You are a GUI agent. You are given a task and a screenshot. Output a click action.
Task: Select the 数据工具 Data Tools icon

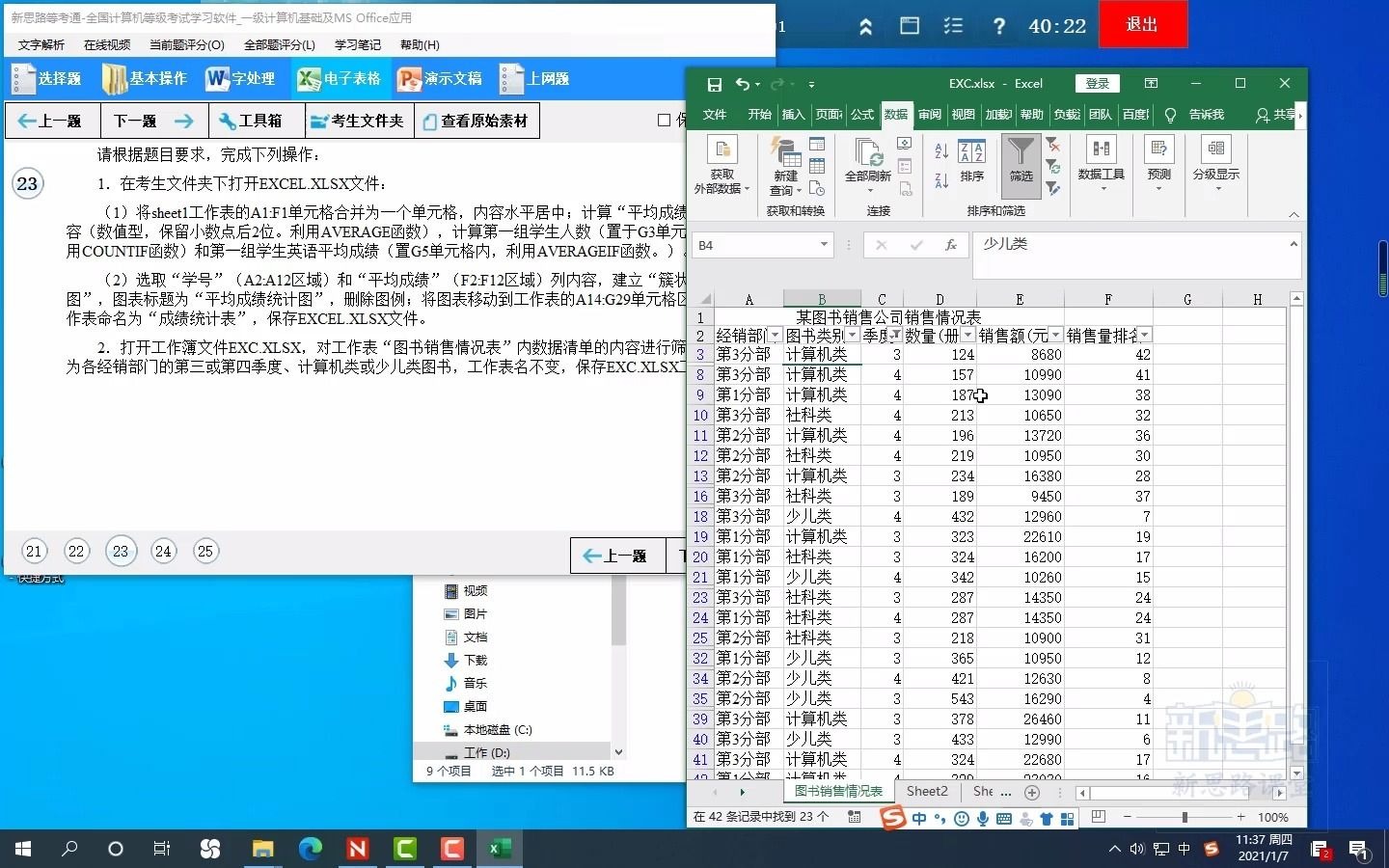click(x=1101, y=159)
